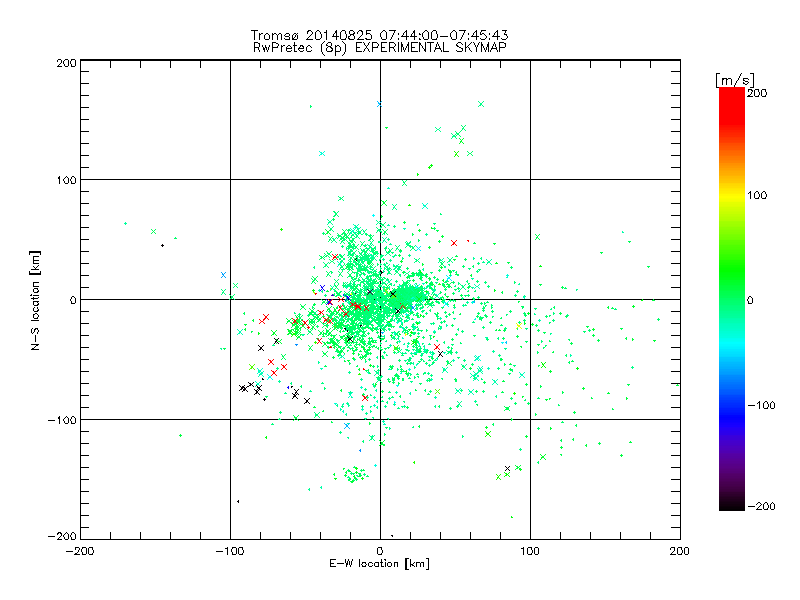Click the colorbar label "100"
Viewport: 800px width, 600px height.
pyautogui.click(x=757, y=195)
